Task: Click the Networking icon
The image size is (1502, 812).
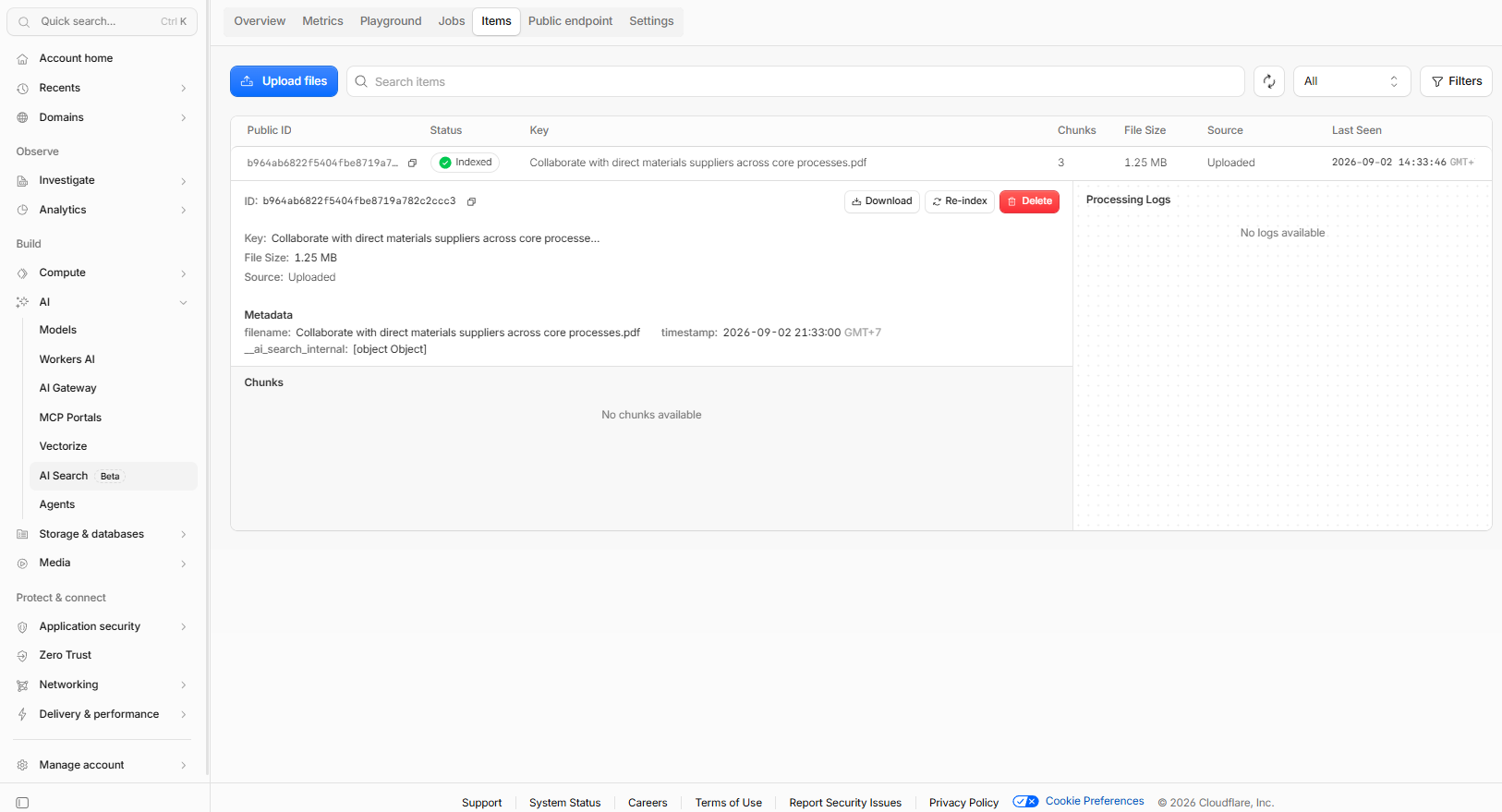Action: (22, 685)
